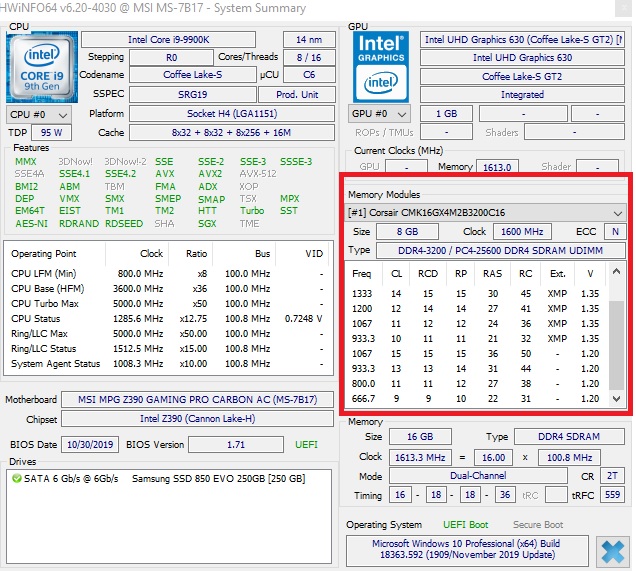
Task: Click the 1333 XMP timing row
Action: (x=477, y=294)
